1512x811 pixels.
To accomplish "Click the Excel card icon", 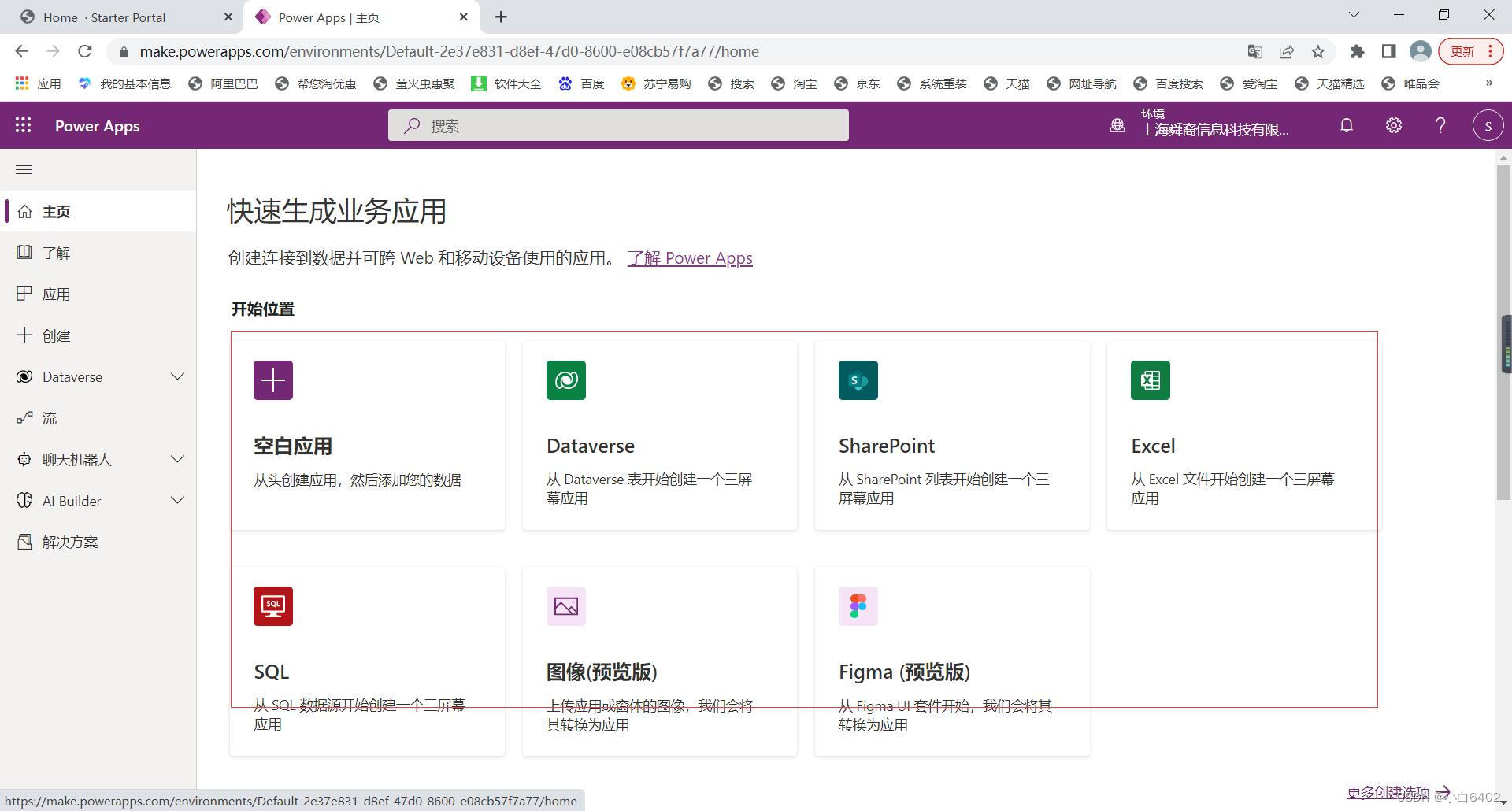I will pyautogui.click(x=1151, y=380).
